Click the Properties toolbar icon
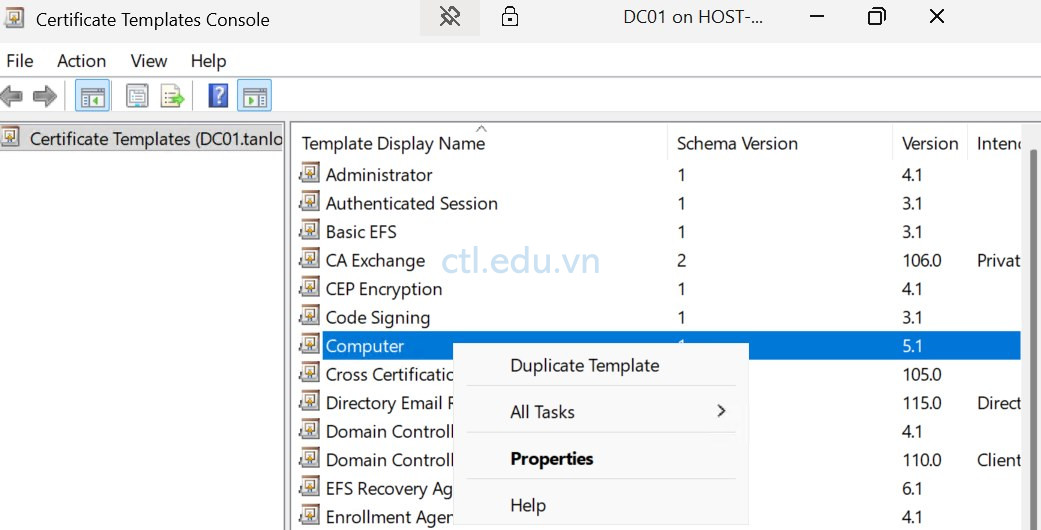The image size is (1041, 530). click(x=137, y=97)
